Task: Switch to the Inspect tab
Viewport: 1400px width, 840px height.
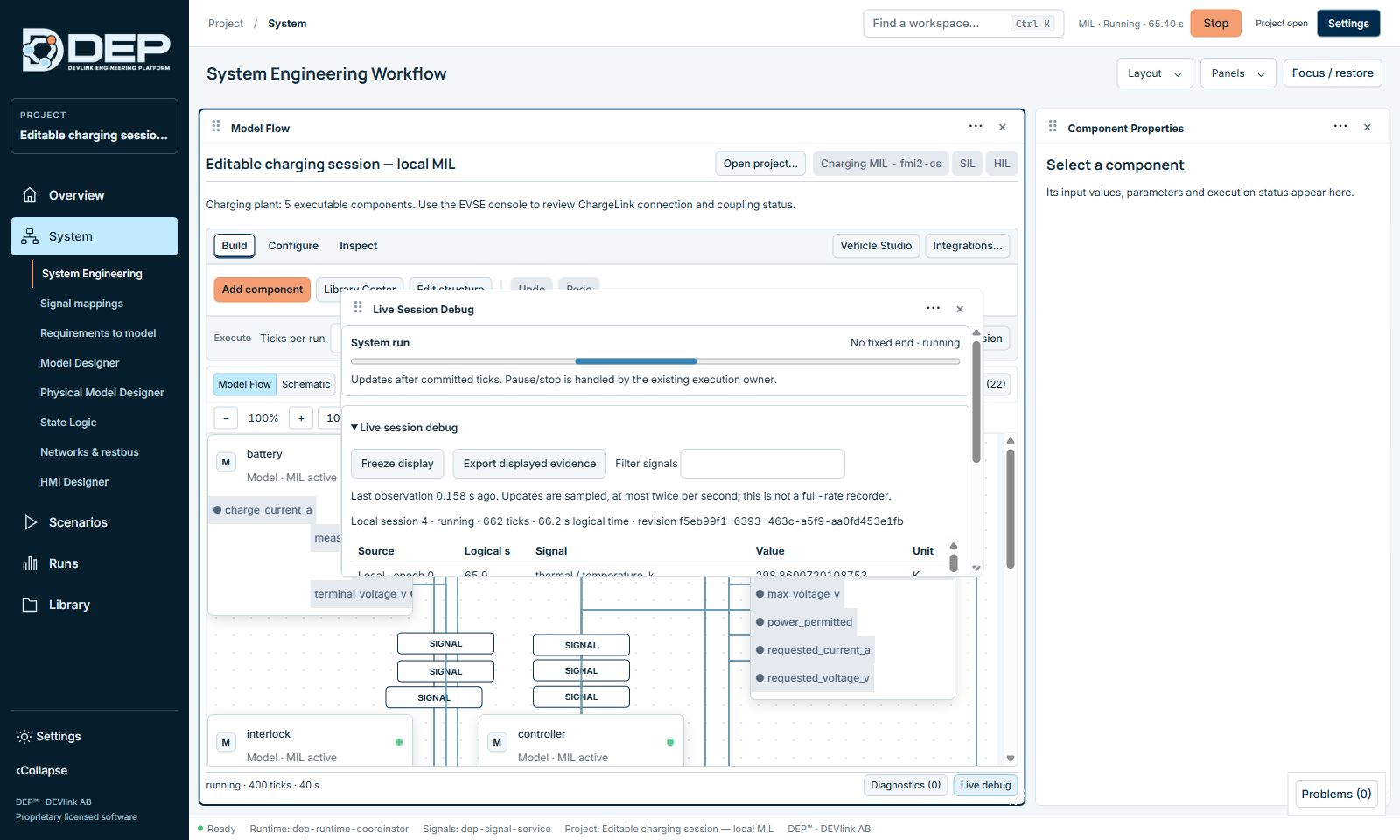Action: 359,246
